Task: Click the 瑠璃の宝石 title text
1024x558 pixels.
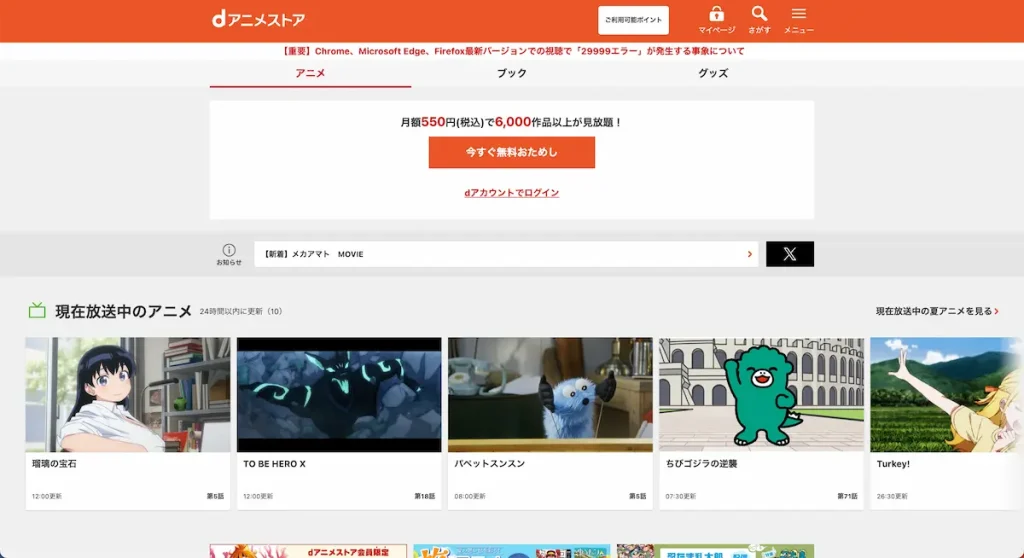Action: point(54,464)
